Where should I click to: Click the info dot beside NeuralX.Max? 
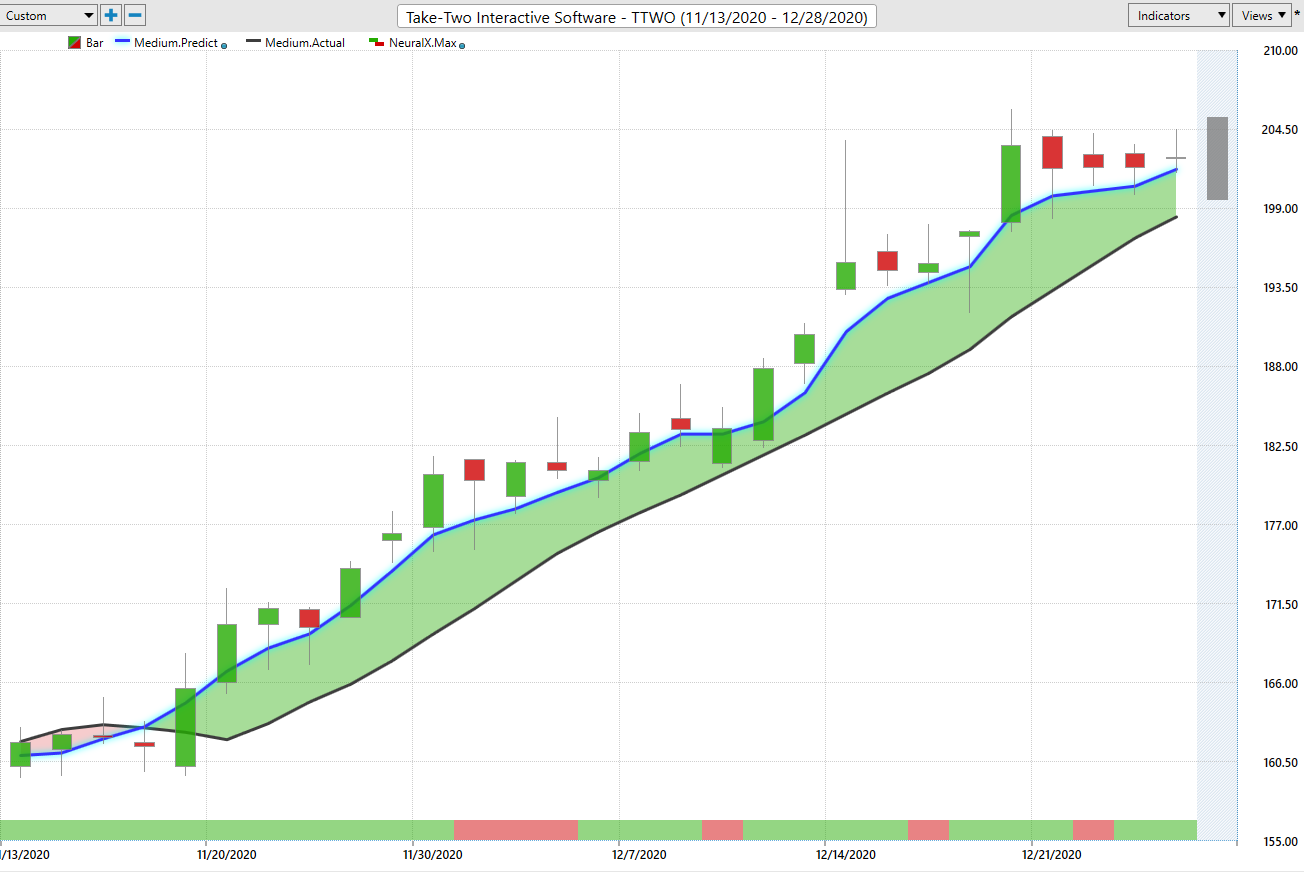[x=462, y=45]
